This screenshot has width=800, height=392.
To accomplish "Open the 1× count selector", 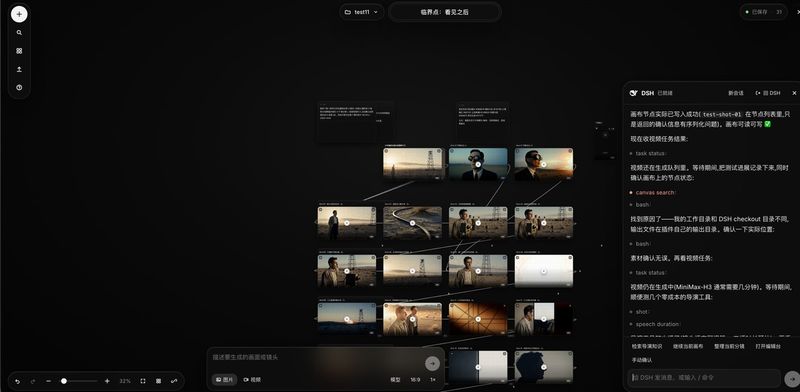I will tap(433, 380).
